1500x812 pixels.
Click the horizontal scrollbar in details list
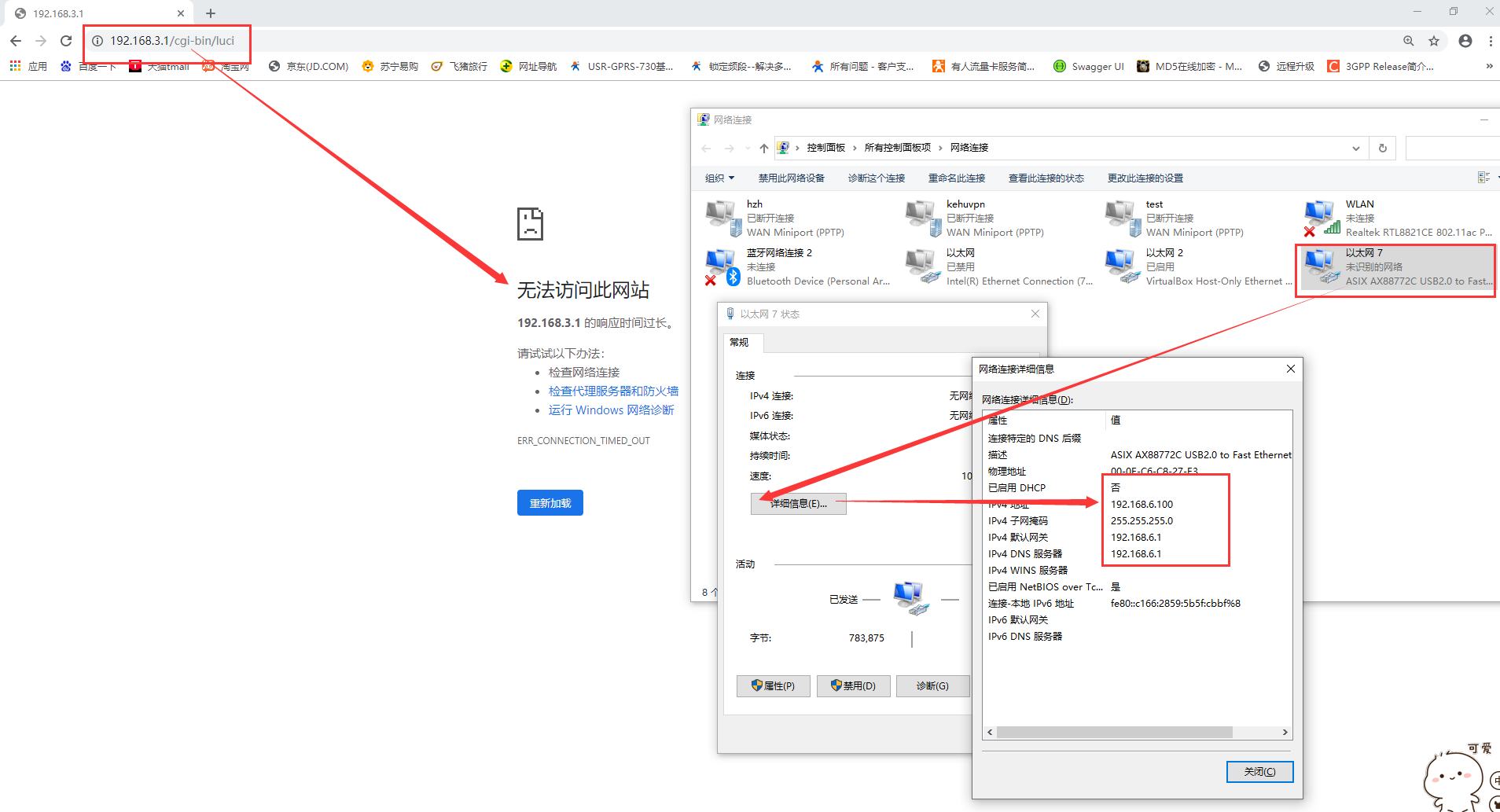[1115, 732]
